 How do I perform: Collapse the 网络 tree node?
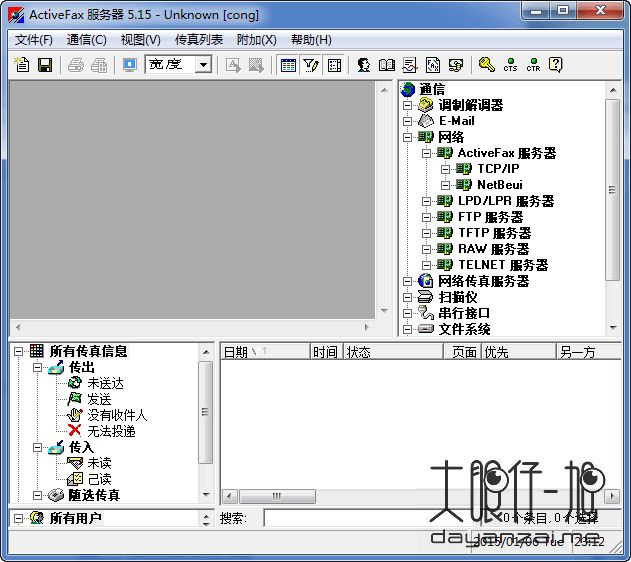pyautogui.click(x=407, y=137)
